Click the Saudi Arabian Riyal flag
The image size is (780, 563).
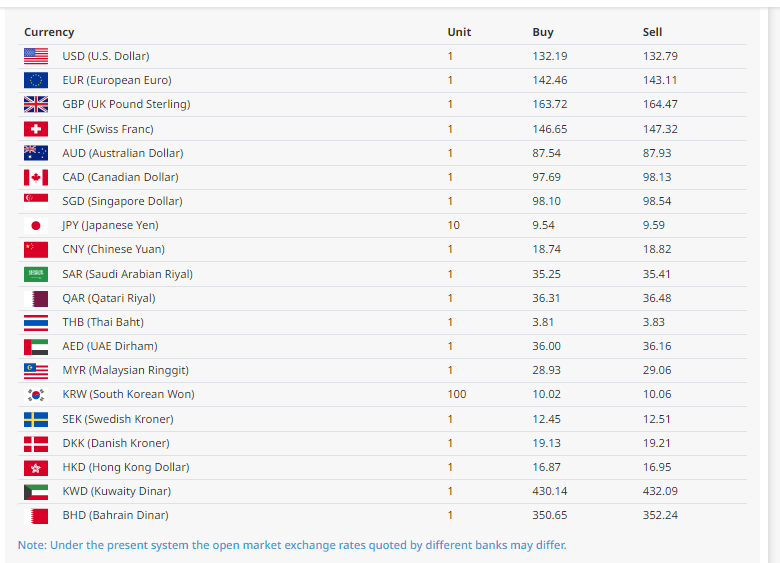36,274
